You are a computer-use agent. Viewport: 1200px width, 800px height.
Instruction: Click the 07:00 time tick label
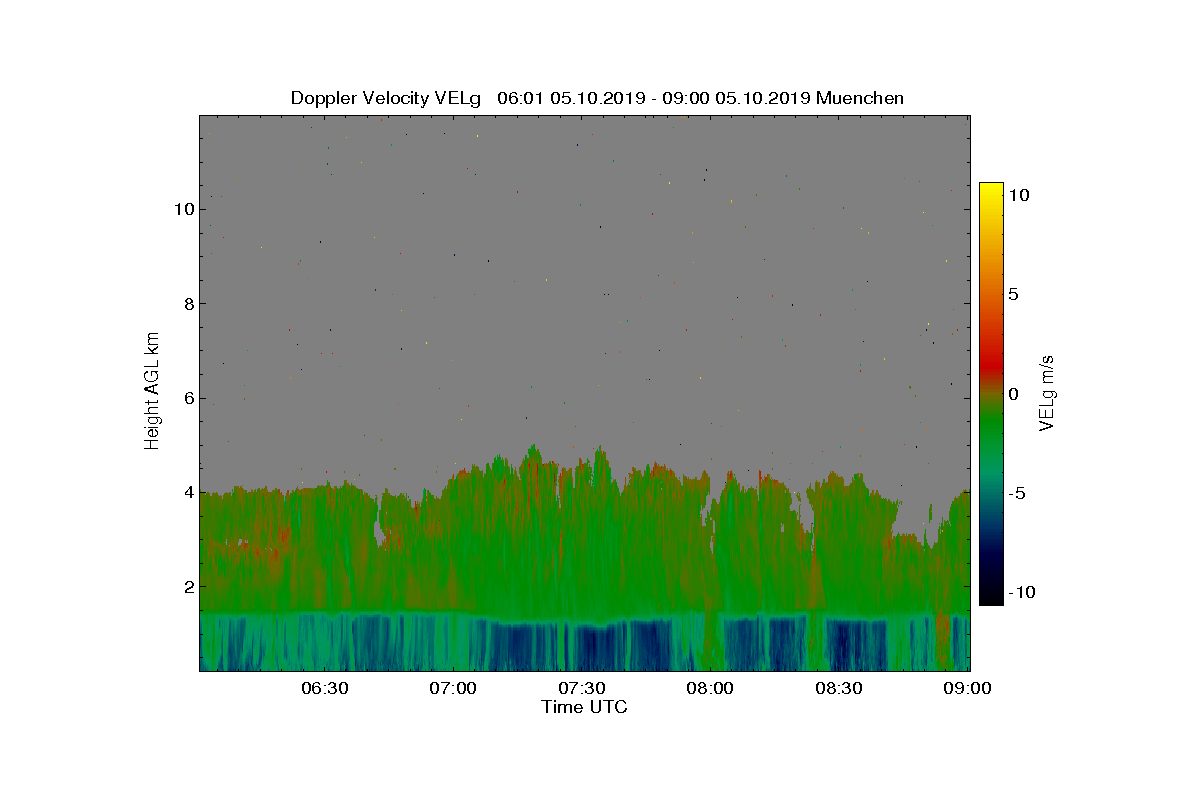(453, 689)
